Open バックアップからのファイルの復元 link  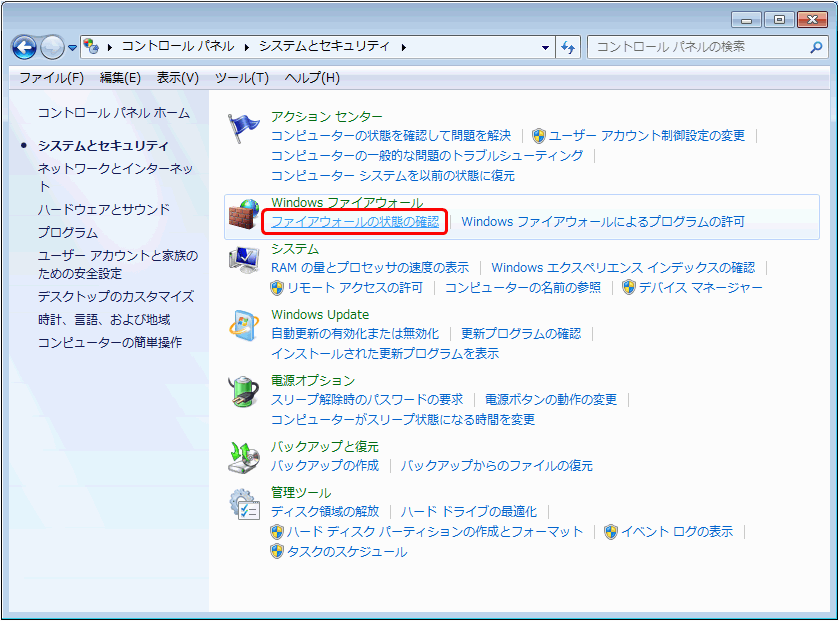[x=497, y=466]
